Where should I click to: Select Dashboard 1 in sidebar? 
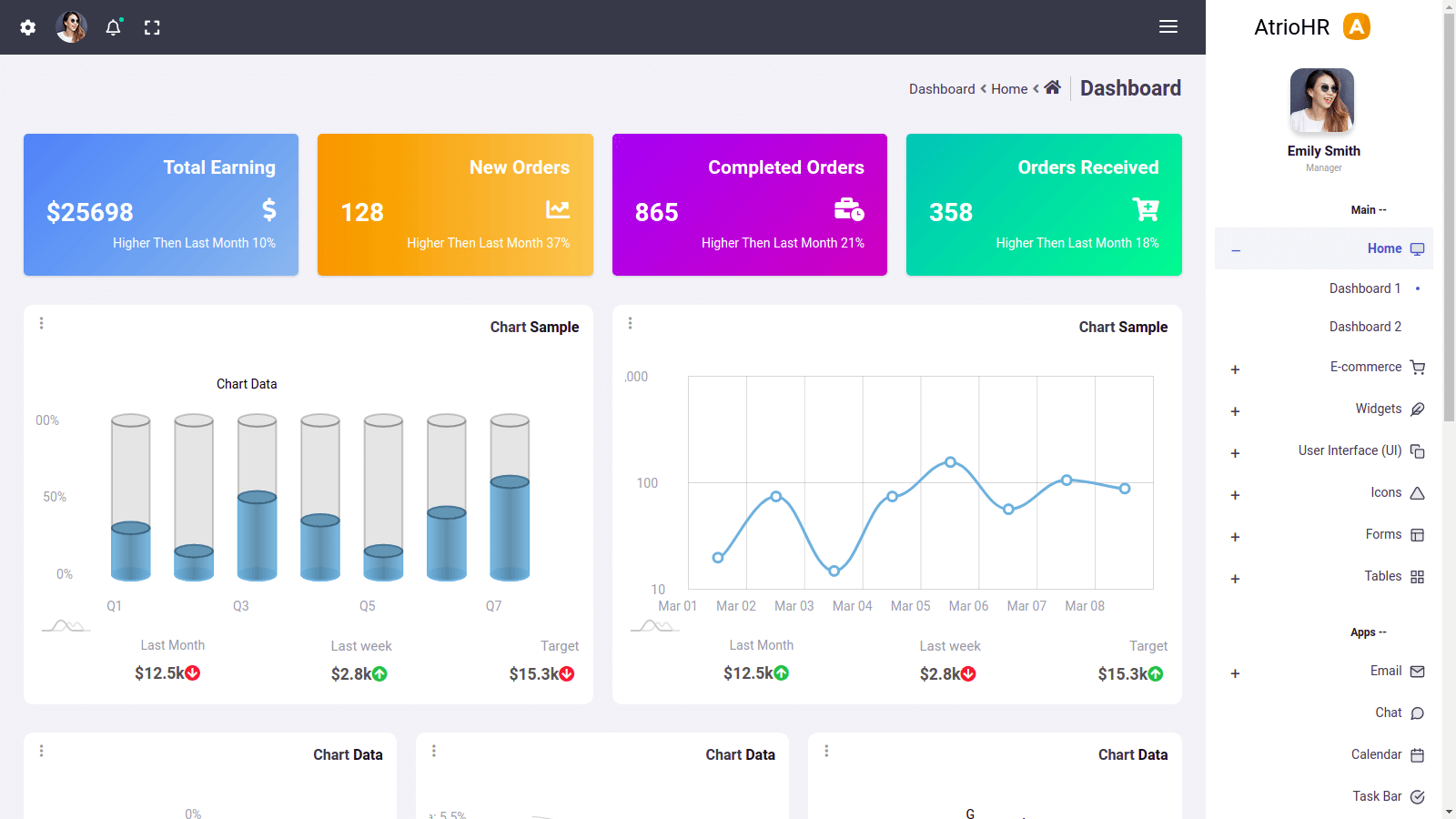[x=1365, y=288]
